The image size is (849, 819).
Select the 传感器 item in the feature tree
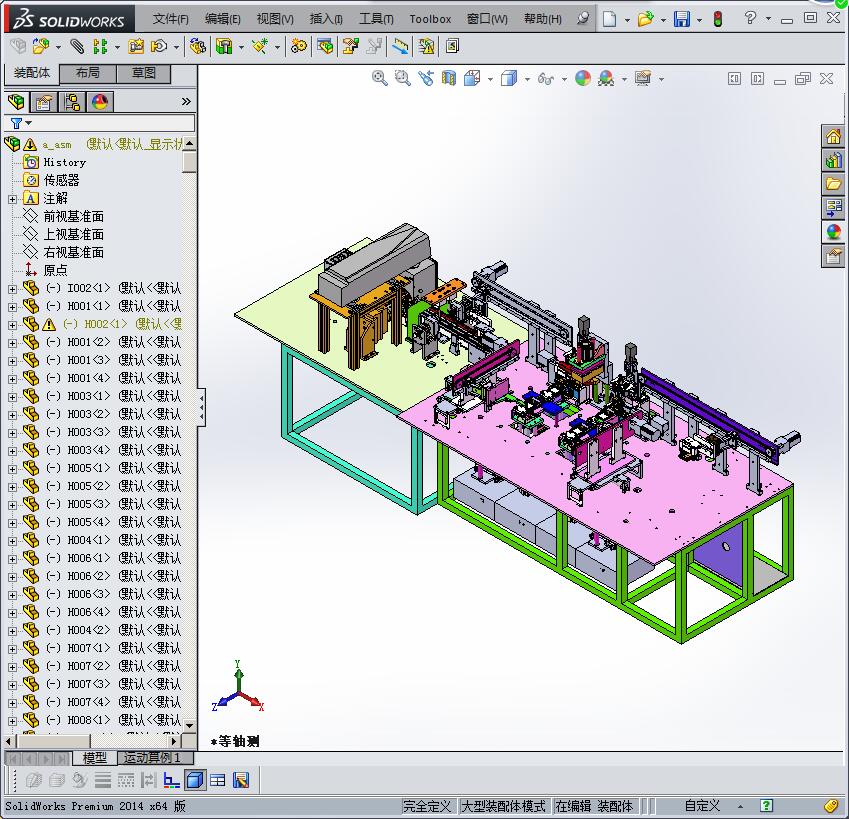pos(61,180)
